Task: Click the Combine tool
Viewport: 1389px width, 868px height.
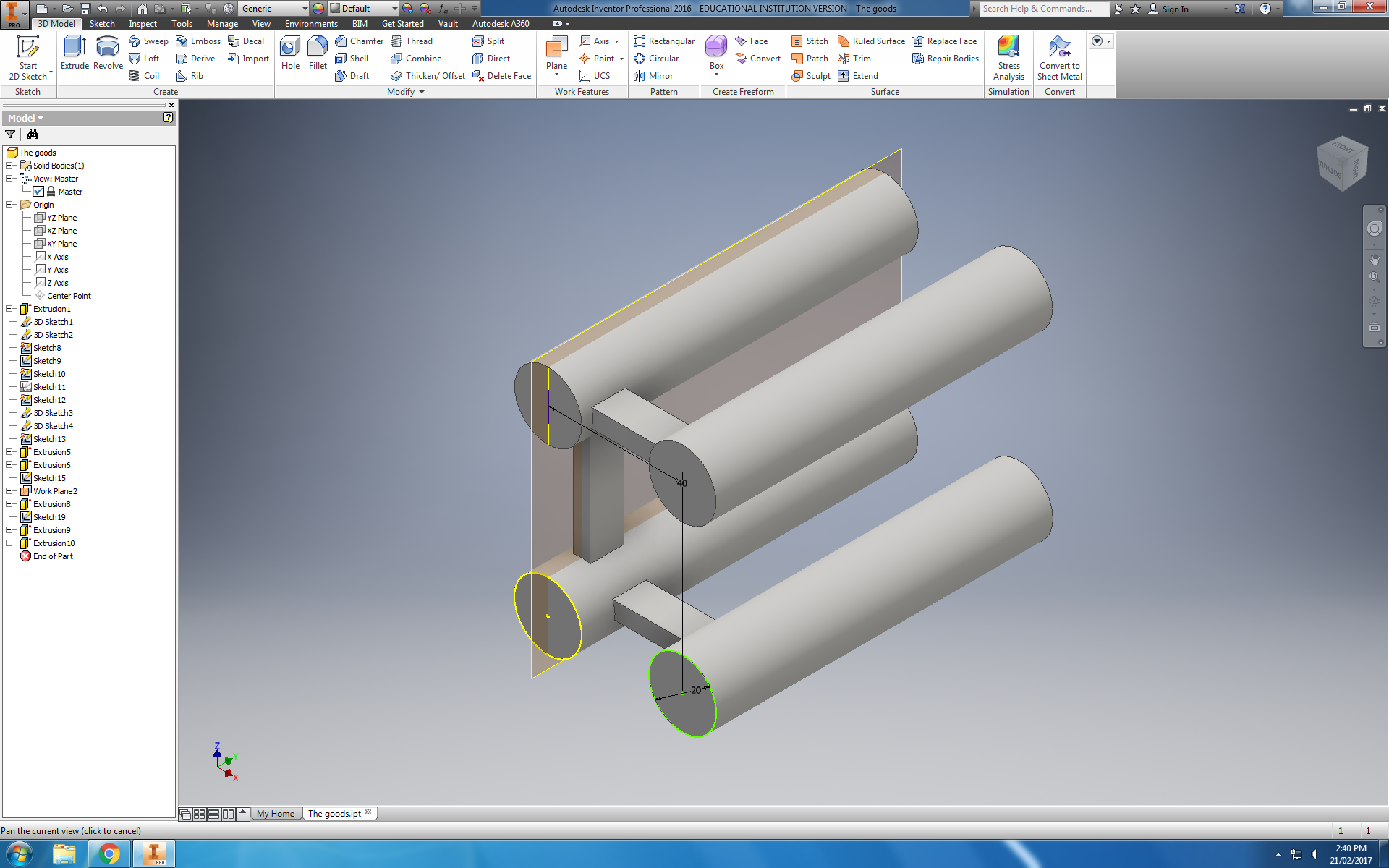Action: click(x=416, y=59)
